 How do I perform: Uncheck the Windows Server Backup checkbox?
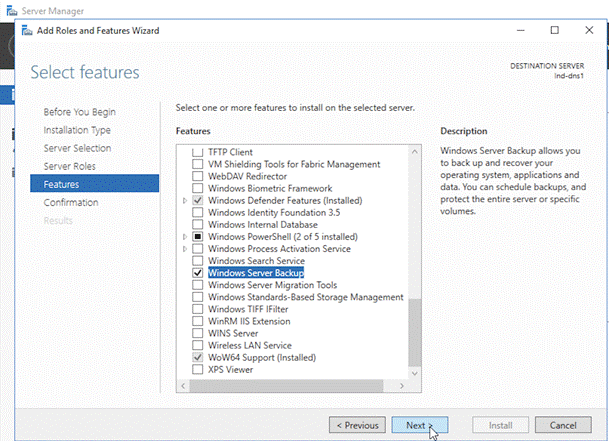197,272
